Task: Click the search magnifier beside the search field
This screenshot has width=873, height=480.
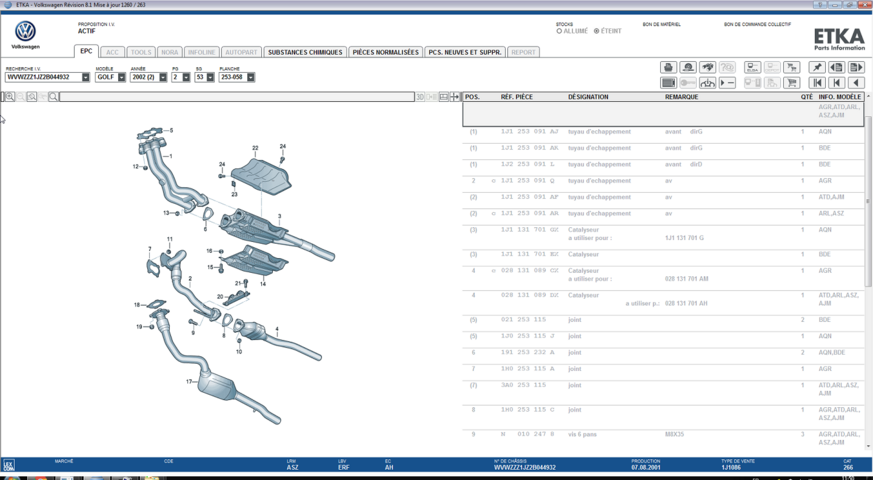Action: click(53, 97)
